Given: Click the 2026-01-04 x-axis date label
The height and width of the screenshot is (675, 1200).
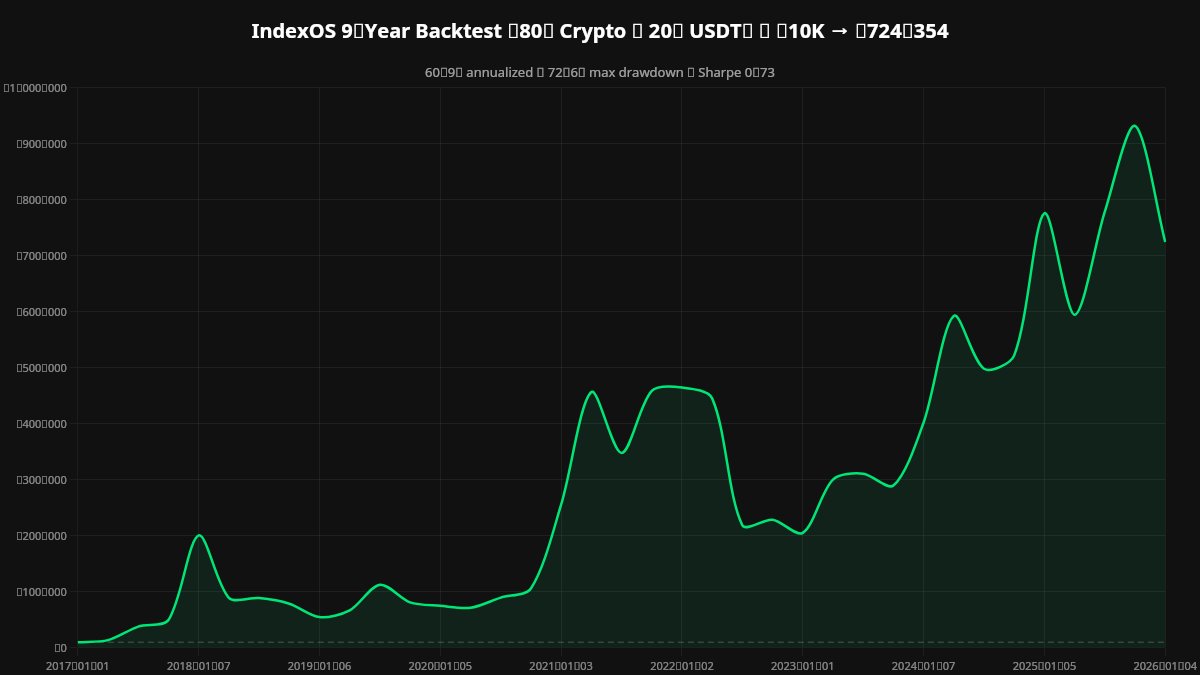Looking at the screenshot, I should 1165,665.
